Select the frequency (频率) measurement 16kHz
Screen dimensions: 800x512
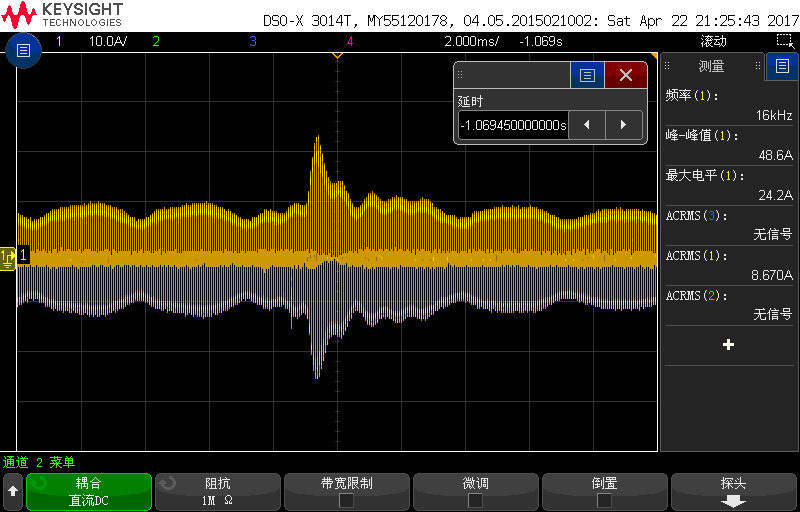point(729,106)
